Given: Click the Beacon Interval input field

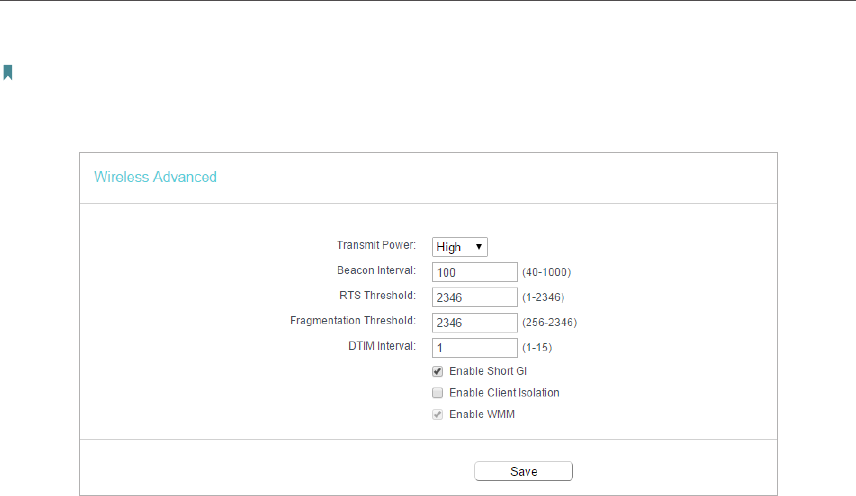Looking at the screenshot, I should point(474,272).
